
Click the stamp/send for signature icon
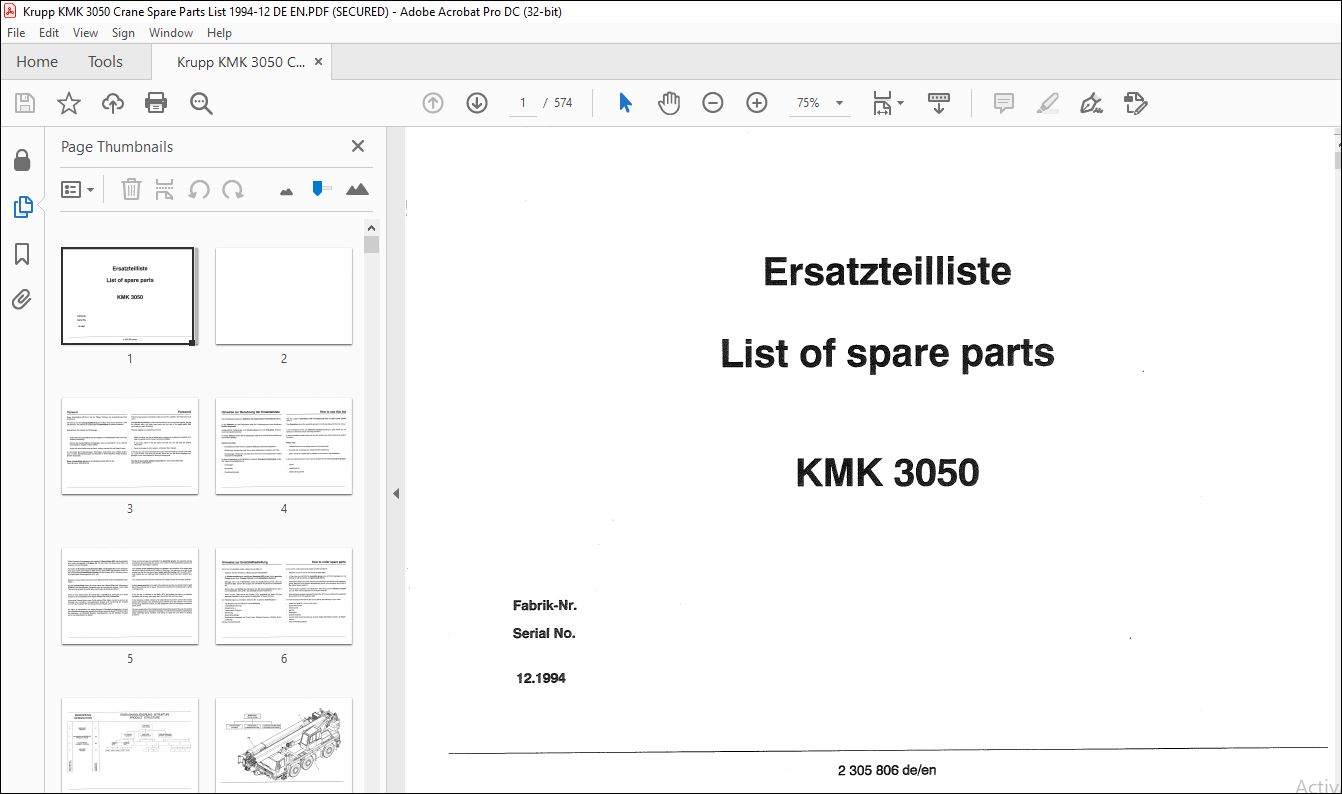click(1135, 103)
